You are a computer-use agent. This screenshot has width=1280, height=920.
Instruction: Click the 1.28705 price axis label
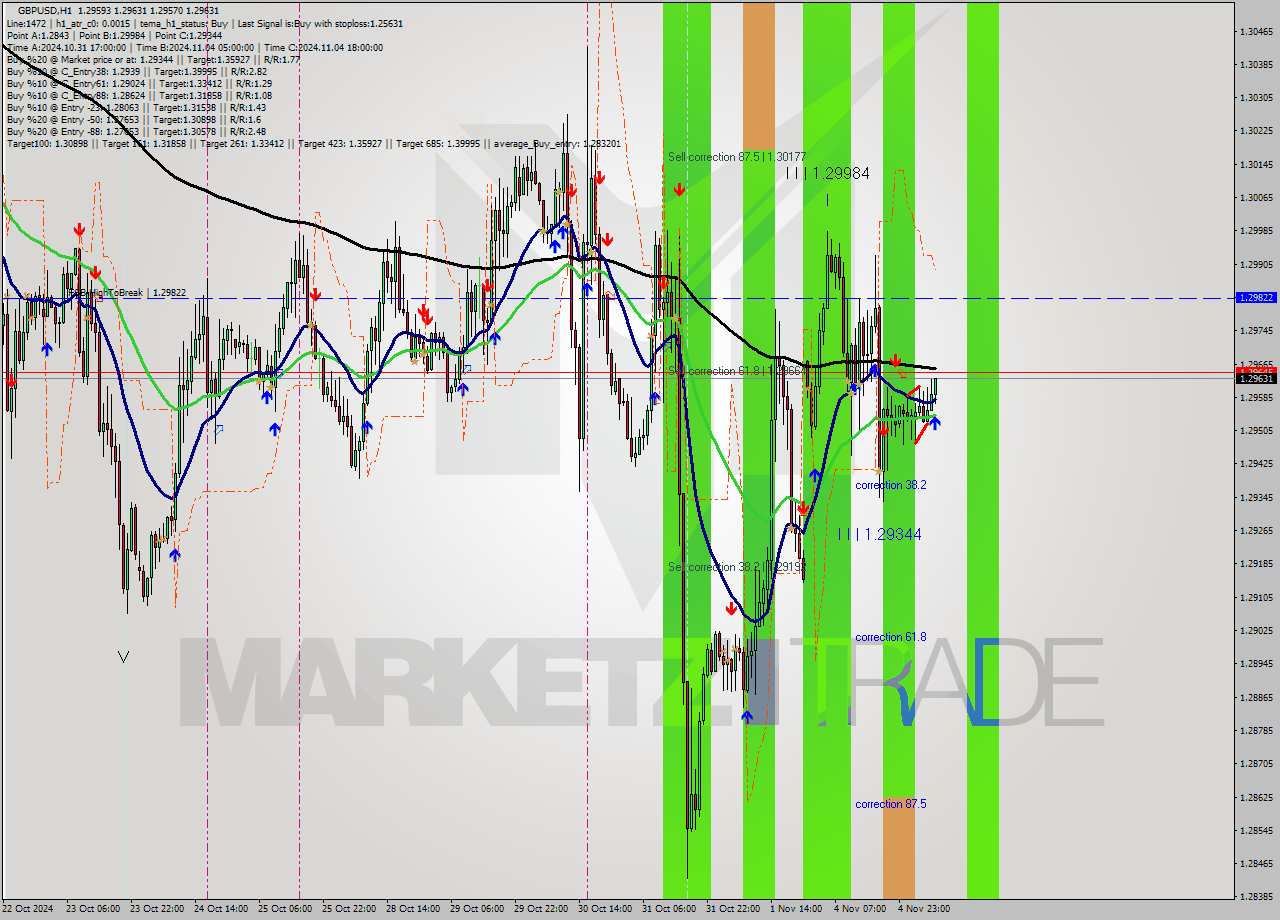[x=1256, y=763]
